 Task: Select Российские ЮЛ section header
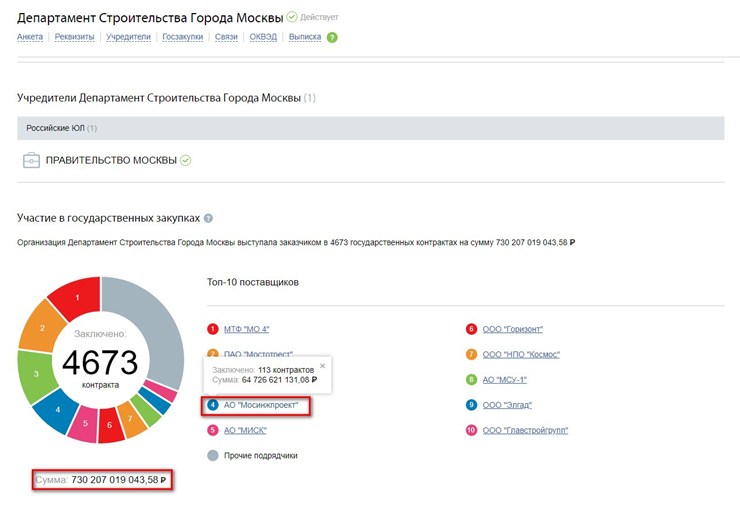[370, 128]
